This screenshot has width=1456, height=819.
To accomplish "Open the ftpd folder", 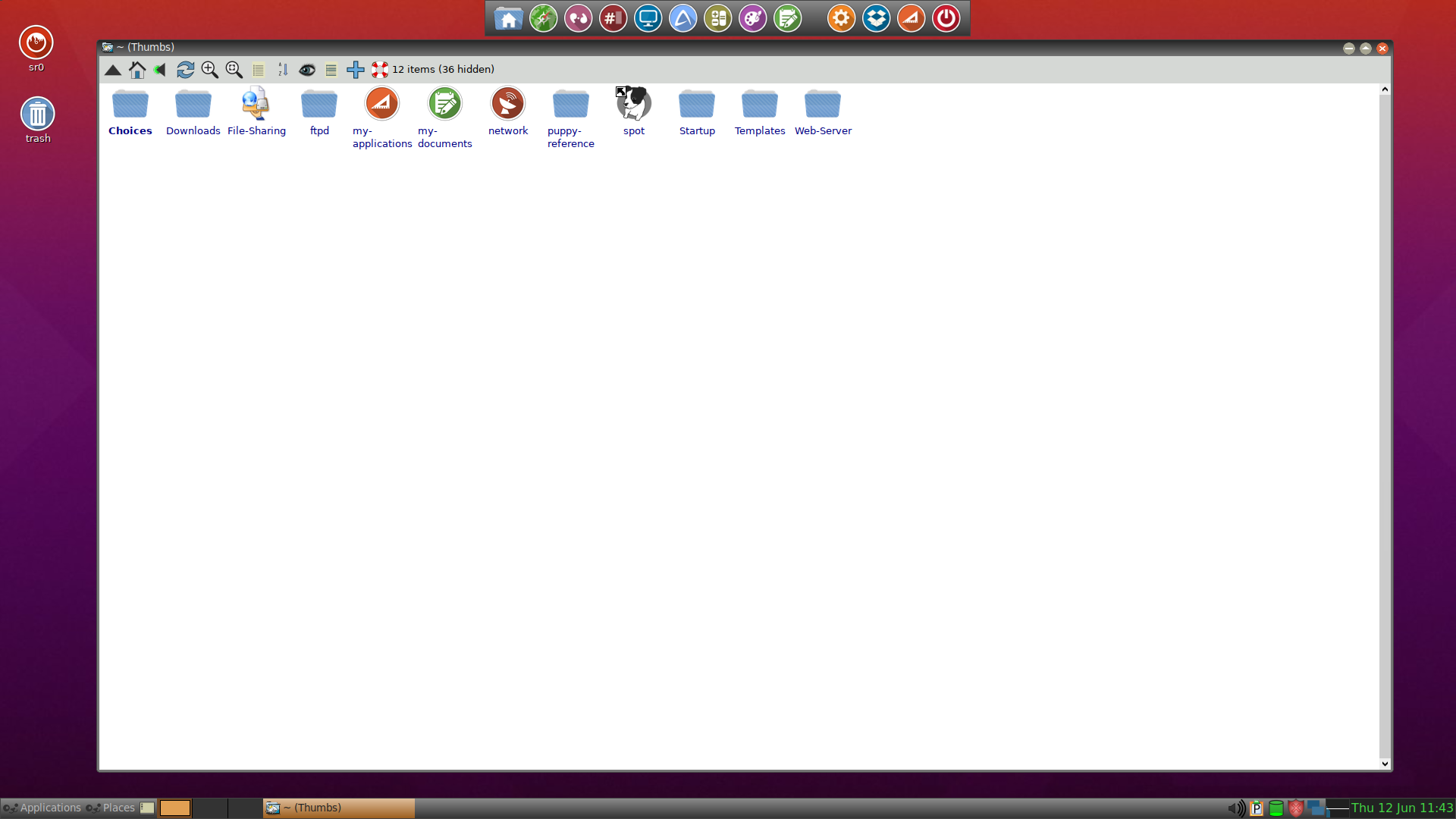I will coord(319,111).
